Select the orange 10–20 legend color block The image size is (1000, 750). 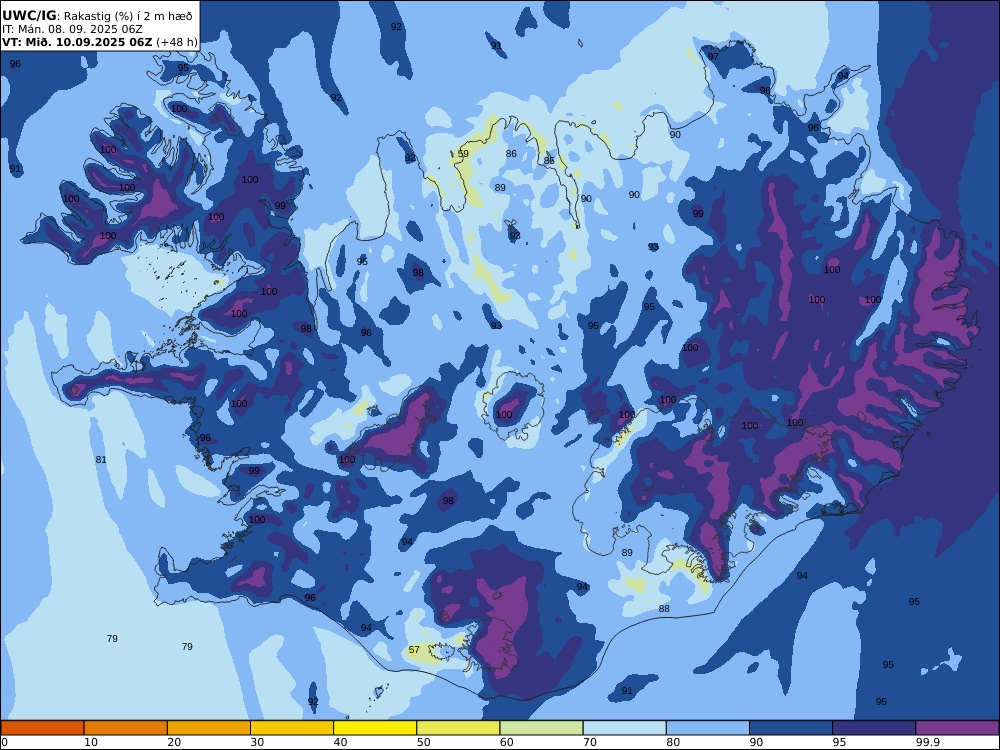pyautogui.click(x=126, y=728)
